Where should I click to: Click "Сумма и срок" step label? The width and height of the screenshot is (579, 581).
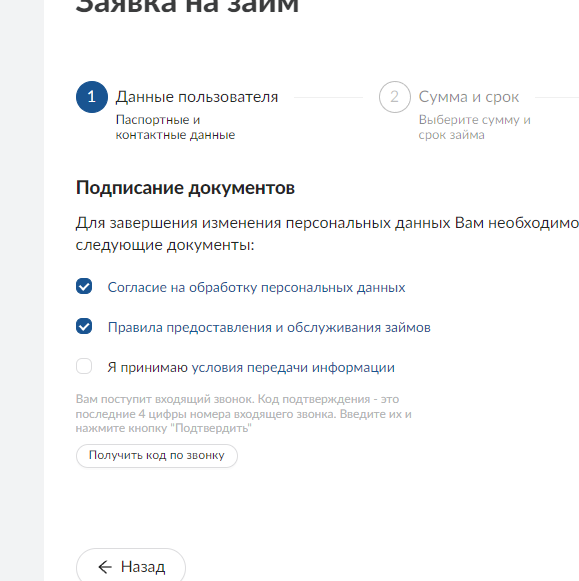click(469, 97)
